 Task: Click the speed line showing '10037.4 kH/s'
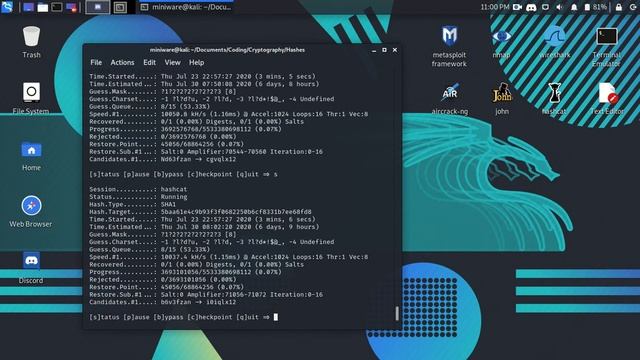pyautogui.click(x=229, y=257)
